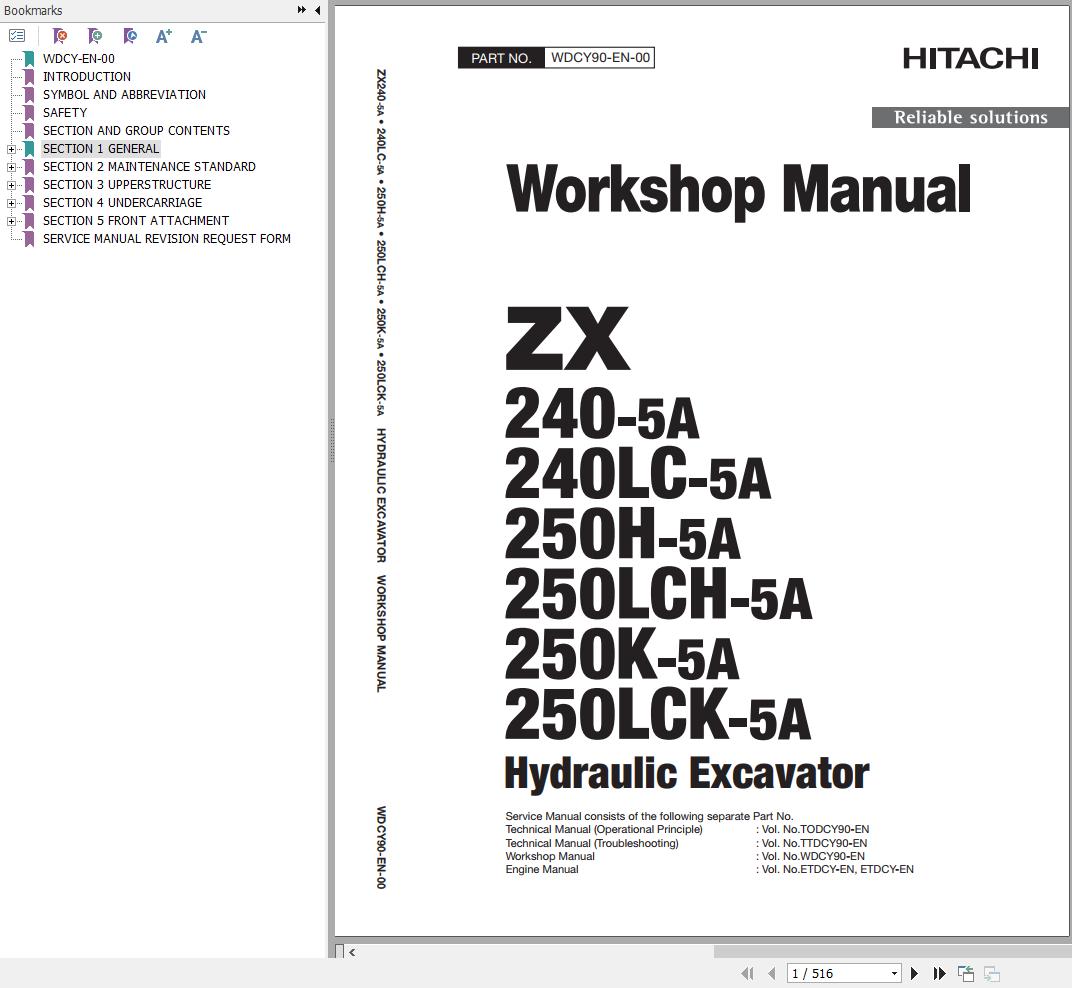
Task: Go to previous page arrow
Action: coord(772,973)
